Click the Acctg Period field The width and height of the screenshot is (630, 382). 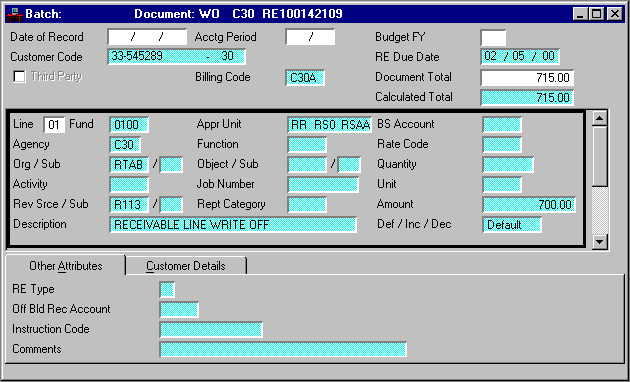pos(310,37)
